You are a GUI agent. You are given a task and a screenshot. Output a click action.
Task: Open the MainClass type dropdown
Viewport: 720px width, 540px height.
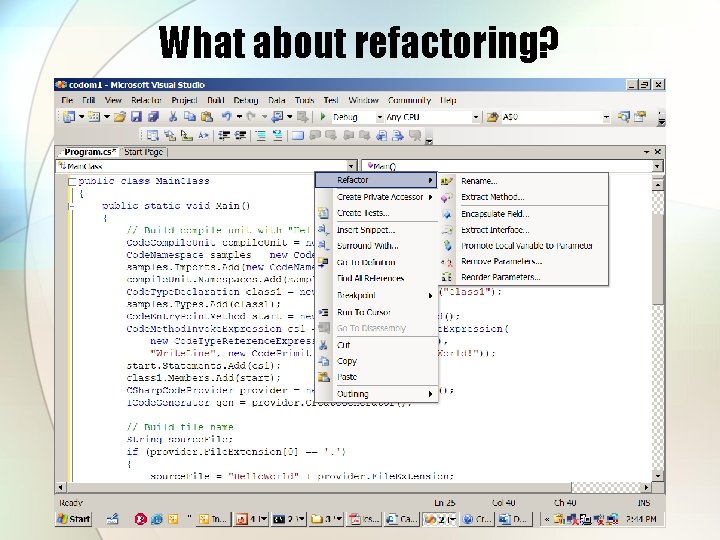point(351,166)
